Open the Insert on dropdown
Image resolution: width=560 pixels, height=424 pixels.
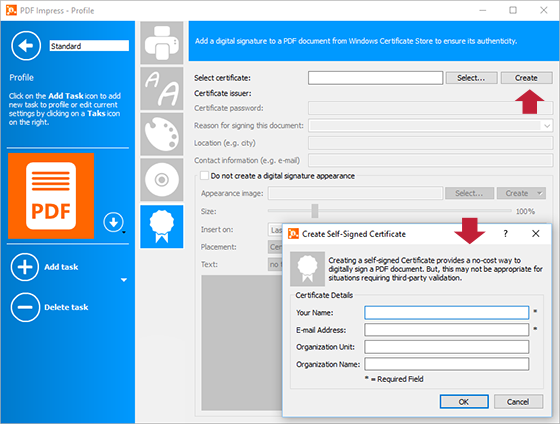click(x=275, y=230)
